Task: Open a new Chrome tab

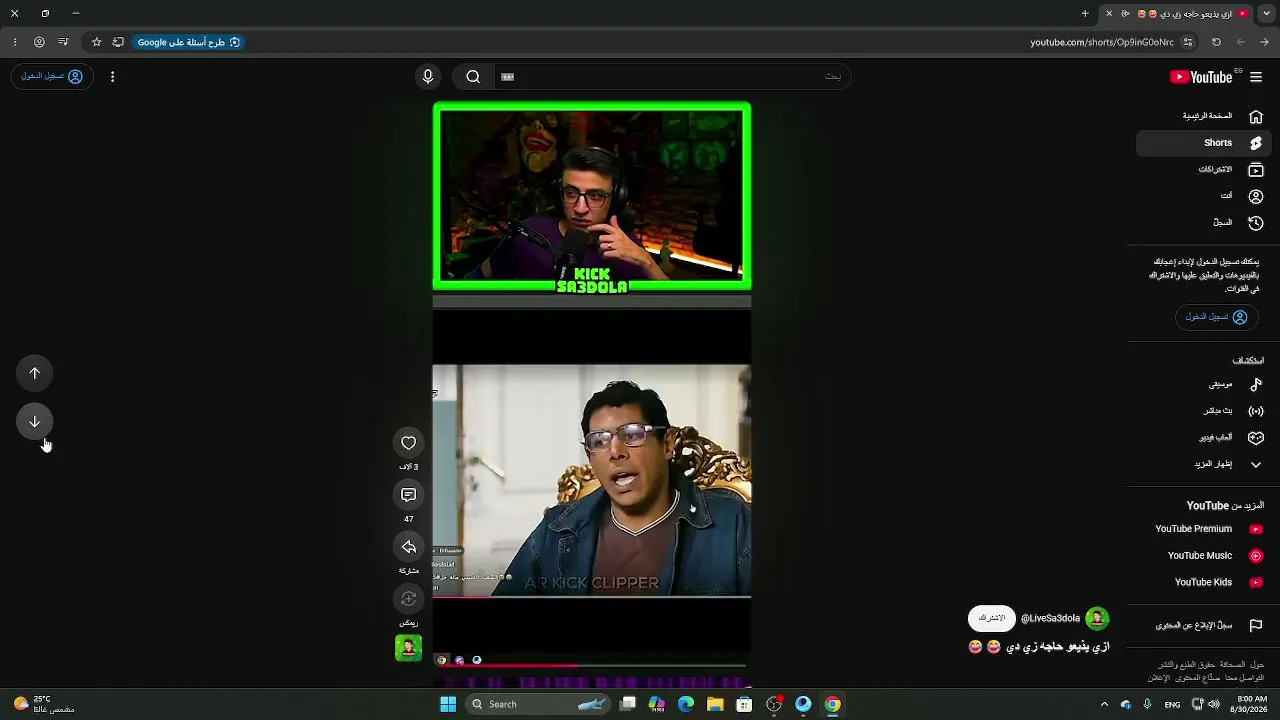Action: pyautogui.click(x=1085, y=14)
